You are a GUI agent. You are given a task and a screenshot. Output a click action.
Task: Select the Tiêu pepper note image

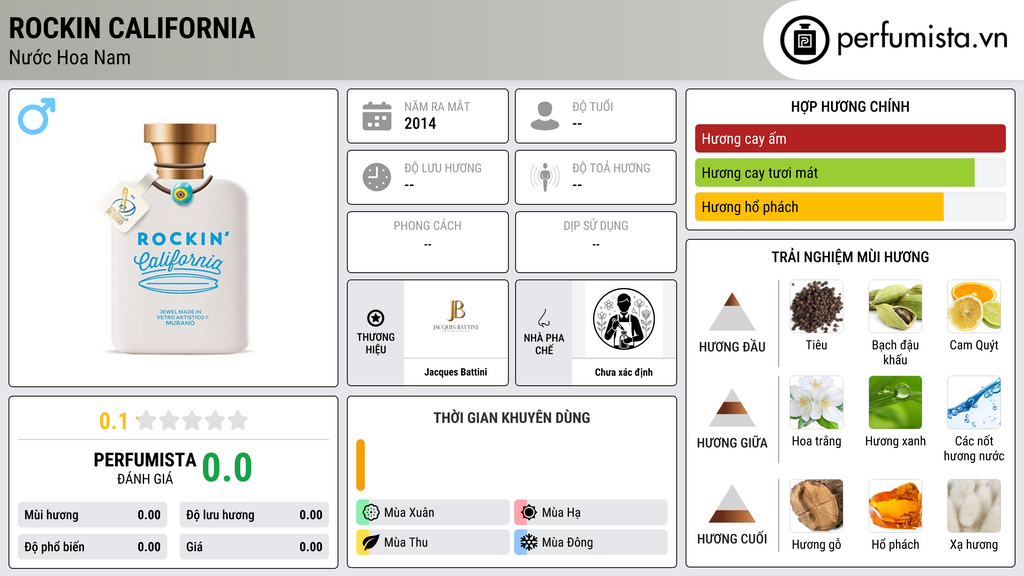point(816,306)
